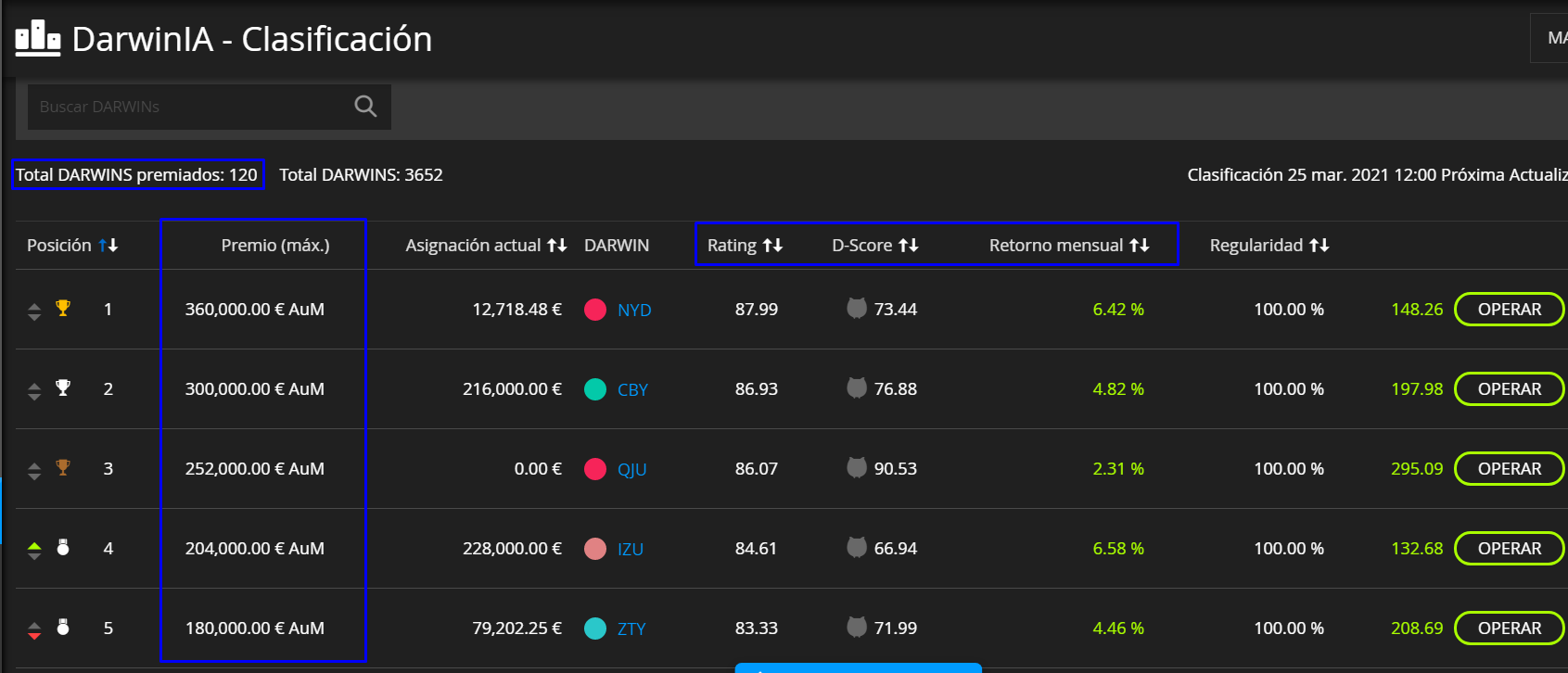Click the D-Score badge icon for NYD
The height and width of the screenshot is (673, 1568).
(857, 309)
